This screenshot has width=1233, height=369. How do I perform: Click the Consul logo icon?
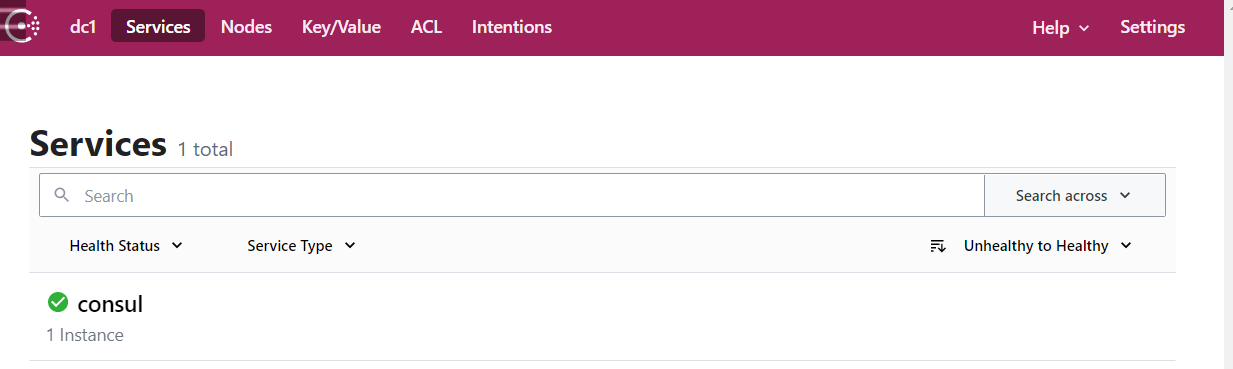(23, 27)
